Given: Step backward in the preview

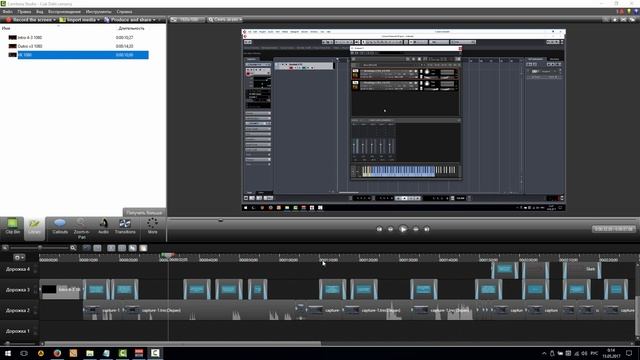Looking at the screenshot, I should [390, 229].
